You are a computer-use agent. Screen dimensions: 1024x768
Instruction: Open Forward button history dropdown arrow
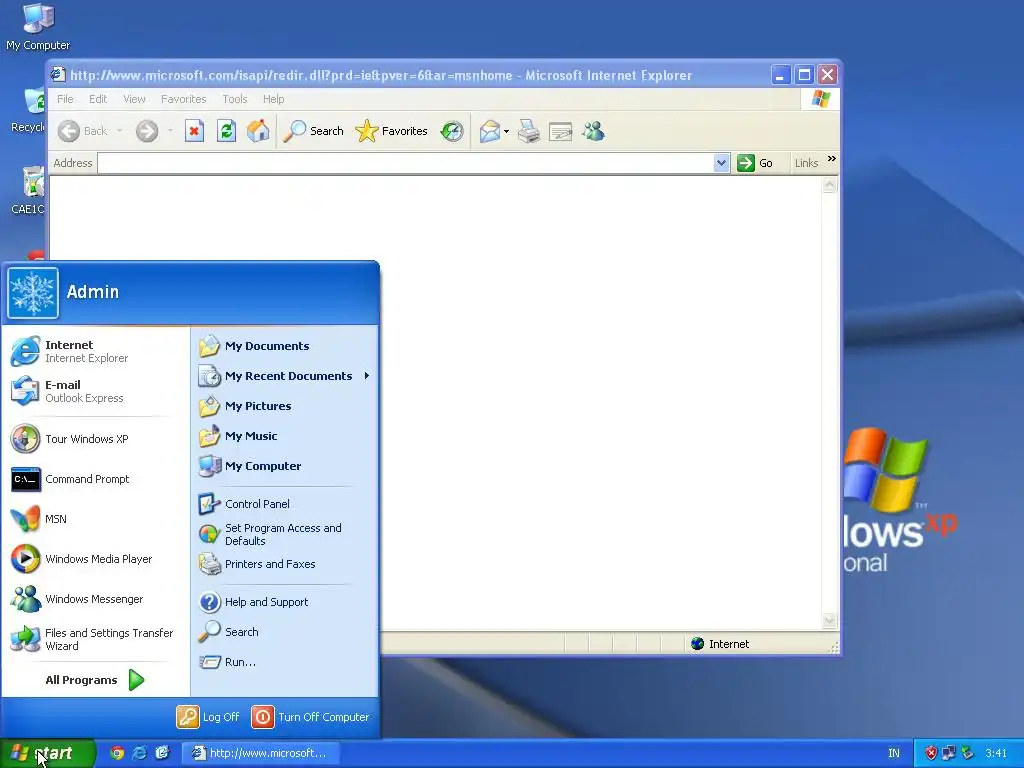[x=170, y=131]
